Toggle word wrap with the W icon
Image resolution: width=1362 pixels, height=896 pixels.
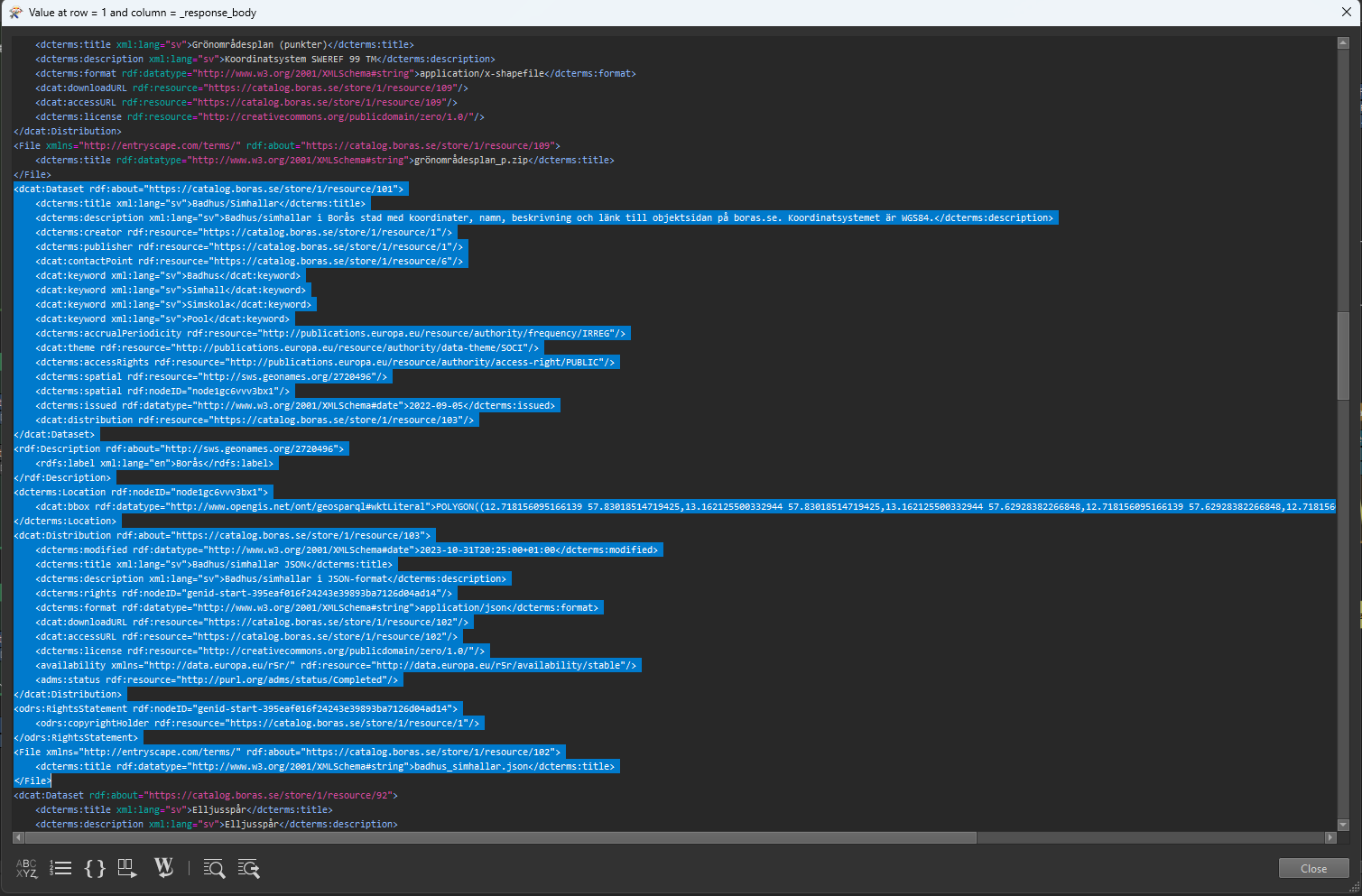point(163,867)
